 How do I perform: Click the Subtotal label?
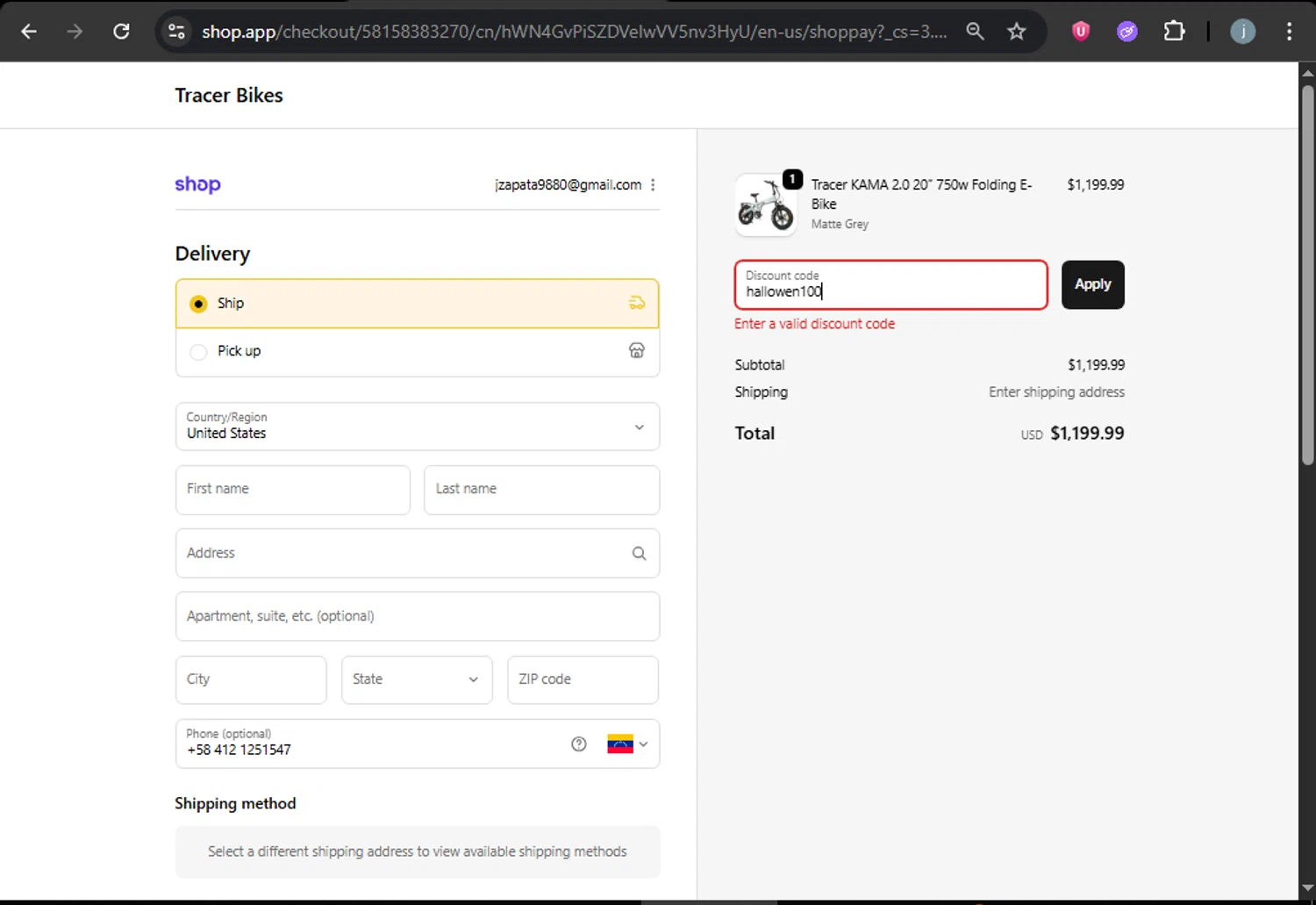tap(760, 365)
